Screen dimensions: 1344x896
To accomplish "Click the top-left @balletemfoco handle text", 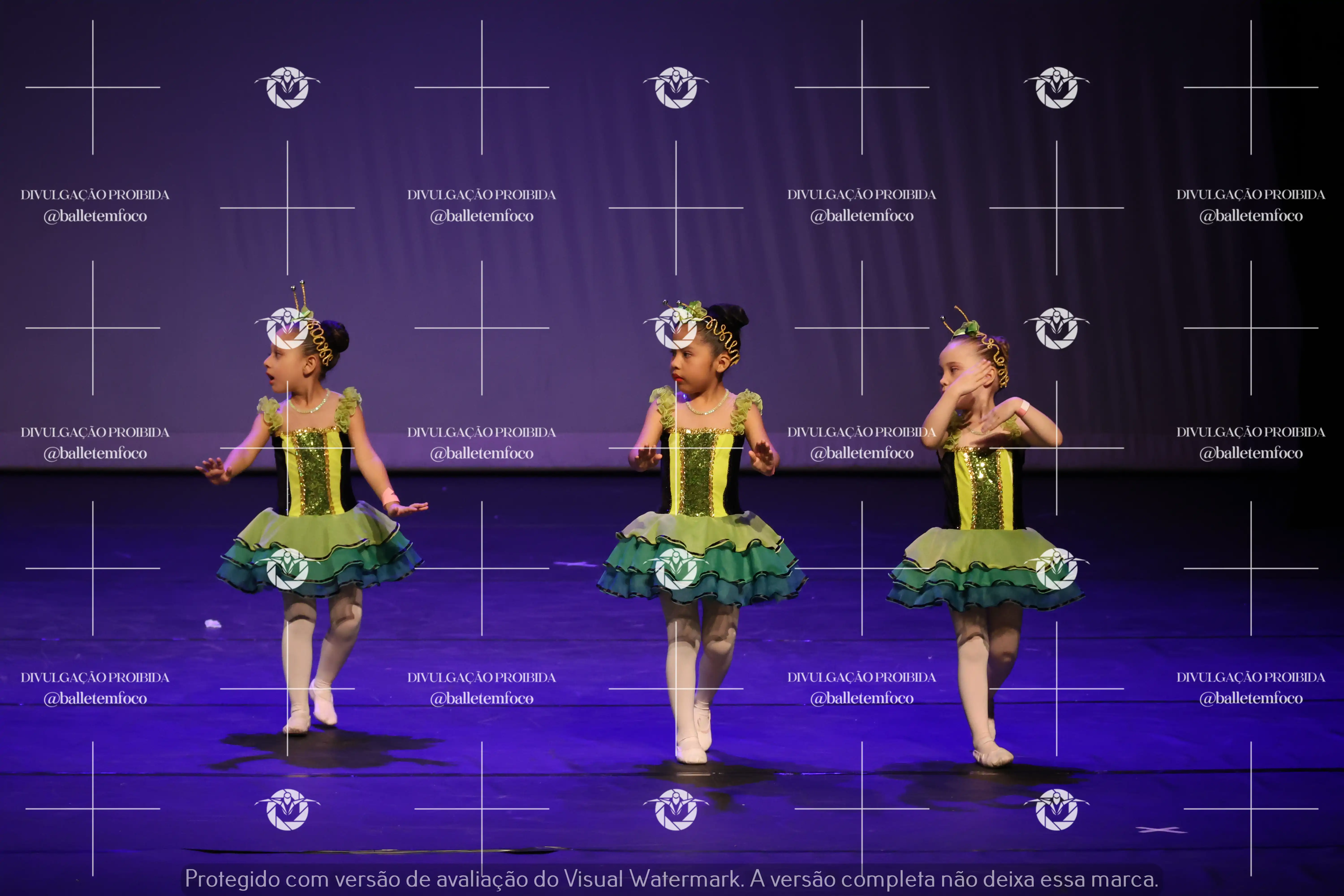I will pos(95,216).
